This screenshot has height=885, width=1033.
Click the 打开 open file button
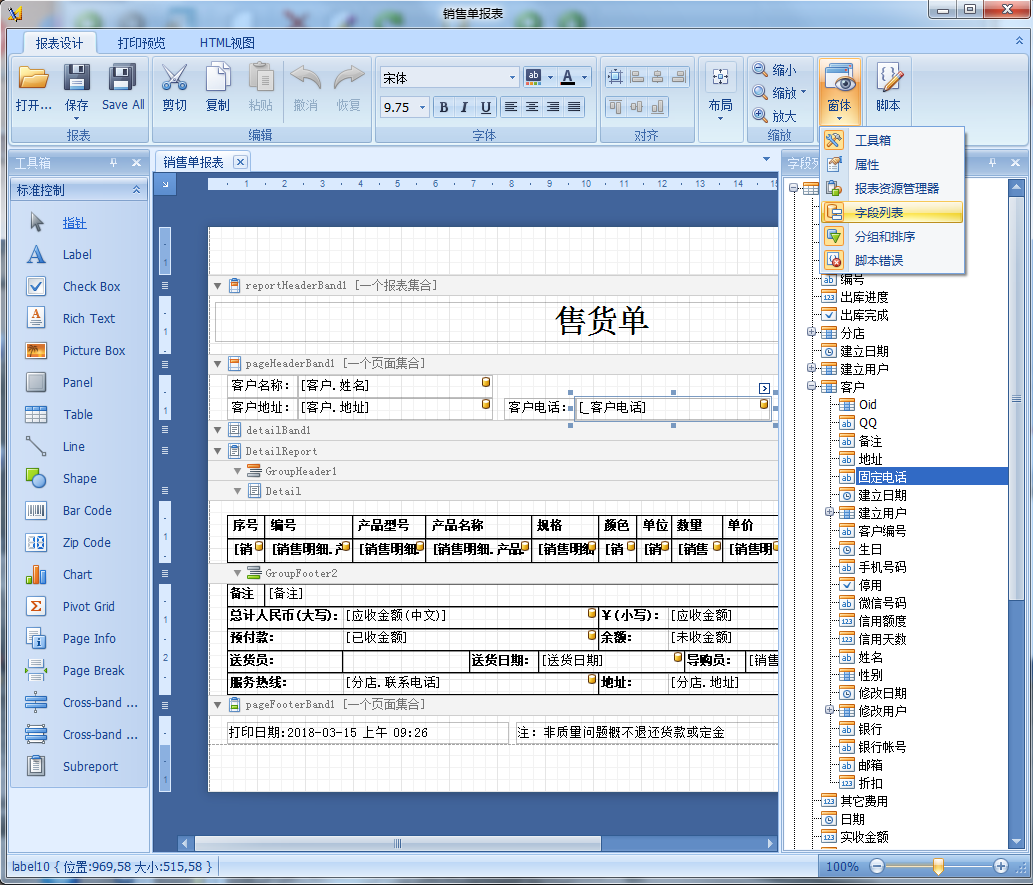pyautogui.click(x=34, y=86)
